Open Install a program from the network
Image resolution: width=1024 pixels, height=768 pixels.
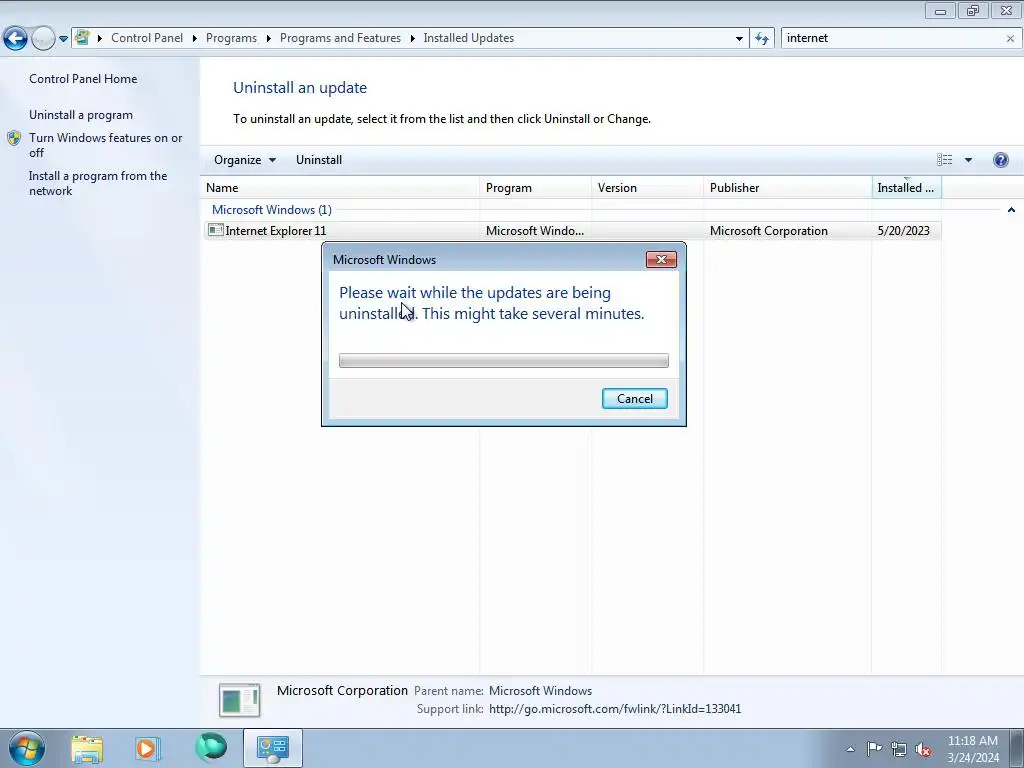coord(98,184)
